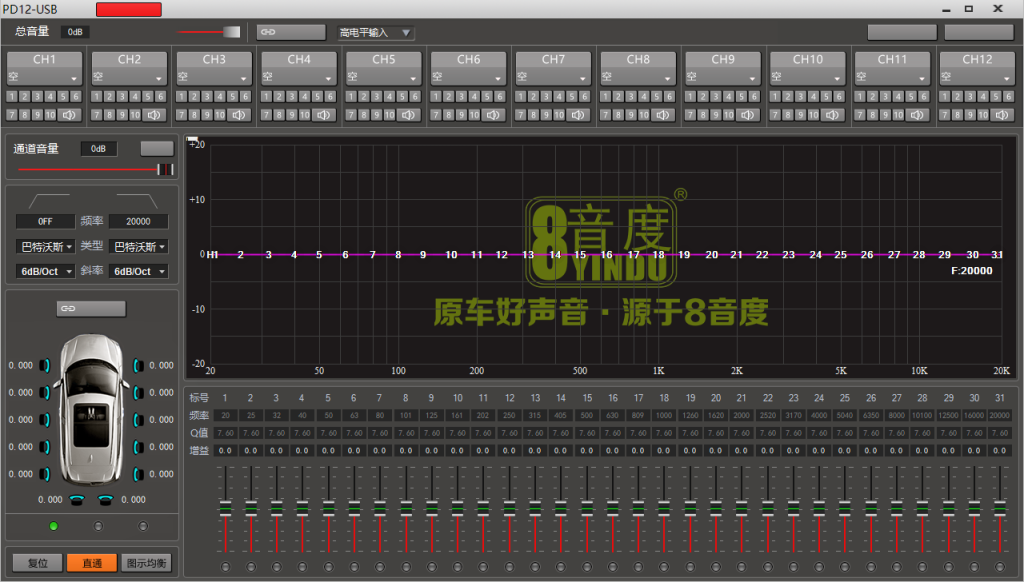Open the CH6 speaker type dropdown
This screenshot has width=1024, height=582.
[x=468, y=77]
